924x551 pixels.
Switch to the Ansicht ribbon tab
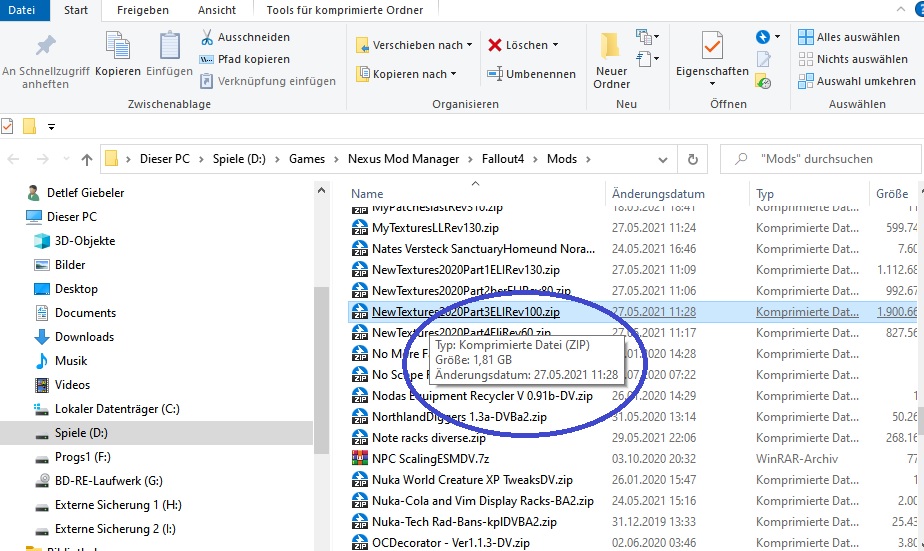coord(217,10)
